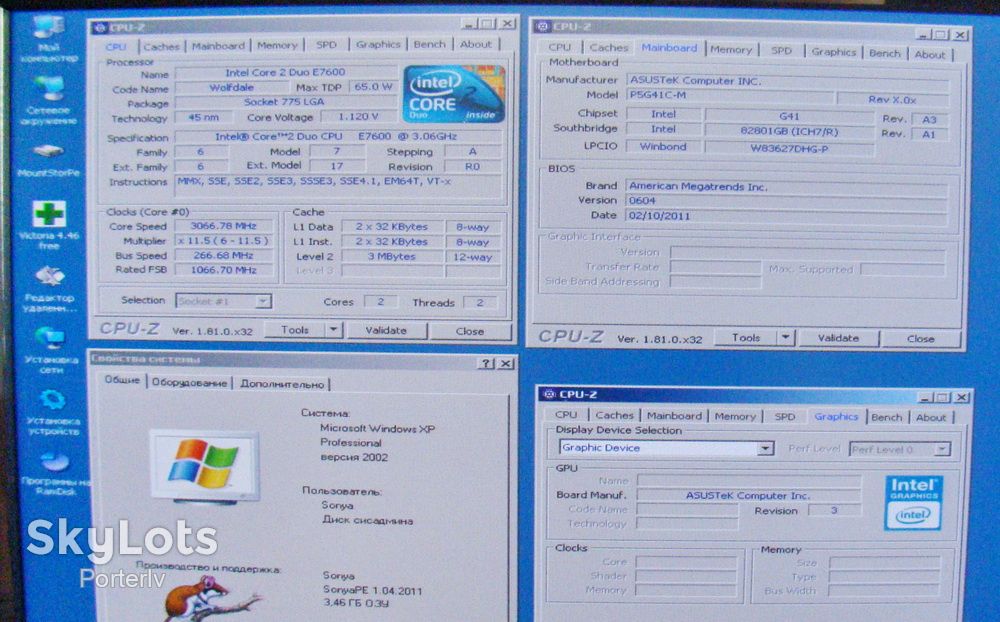Click the Intel Graphics logo badge
The height and width of the screenshot is (622, 1000).
pyautogui.click(x=913, y=502)
